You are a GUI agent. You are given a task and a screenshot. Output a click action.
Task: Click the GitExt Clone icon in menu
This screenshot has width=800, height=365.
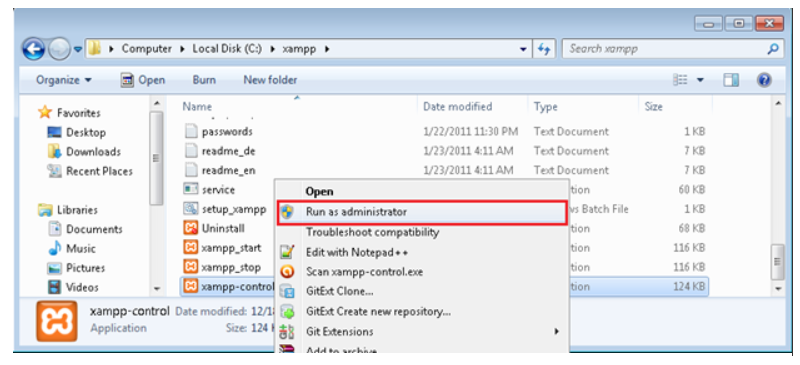coord(288,291)
